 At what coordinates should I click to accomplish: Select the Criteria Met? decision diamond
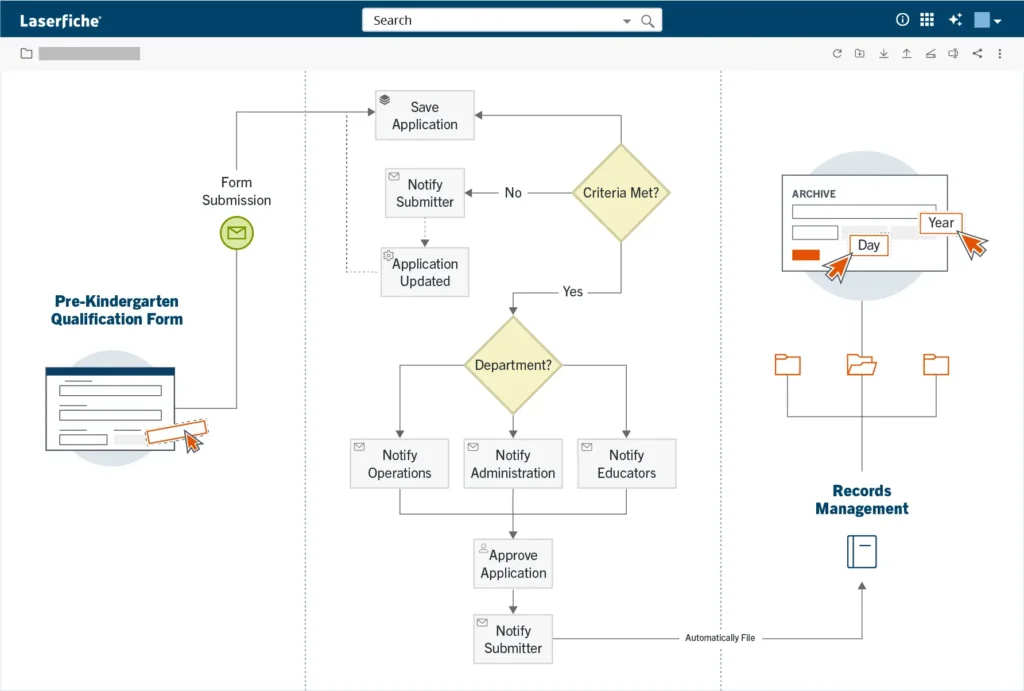[621, 193]
